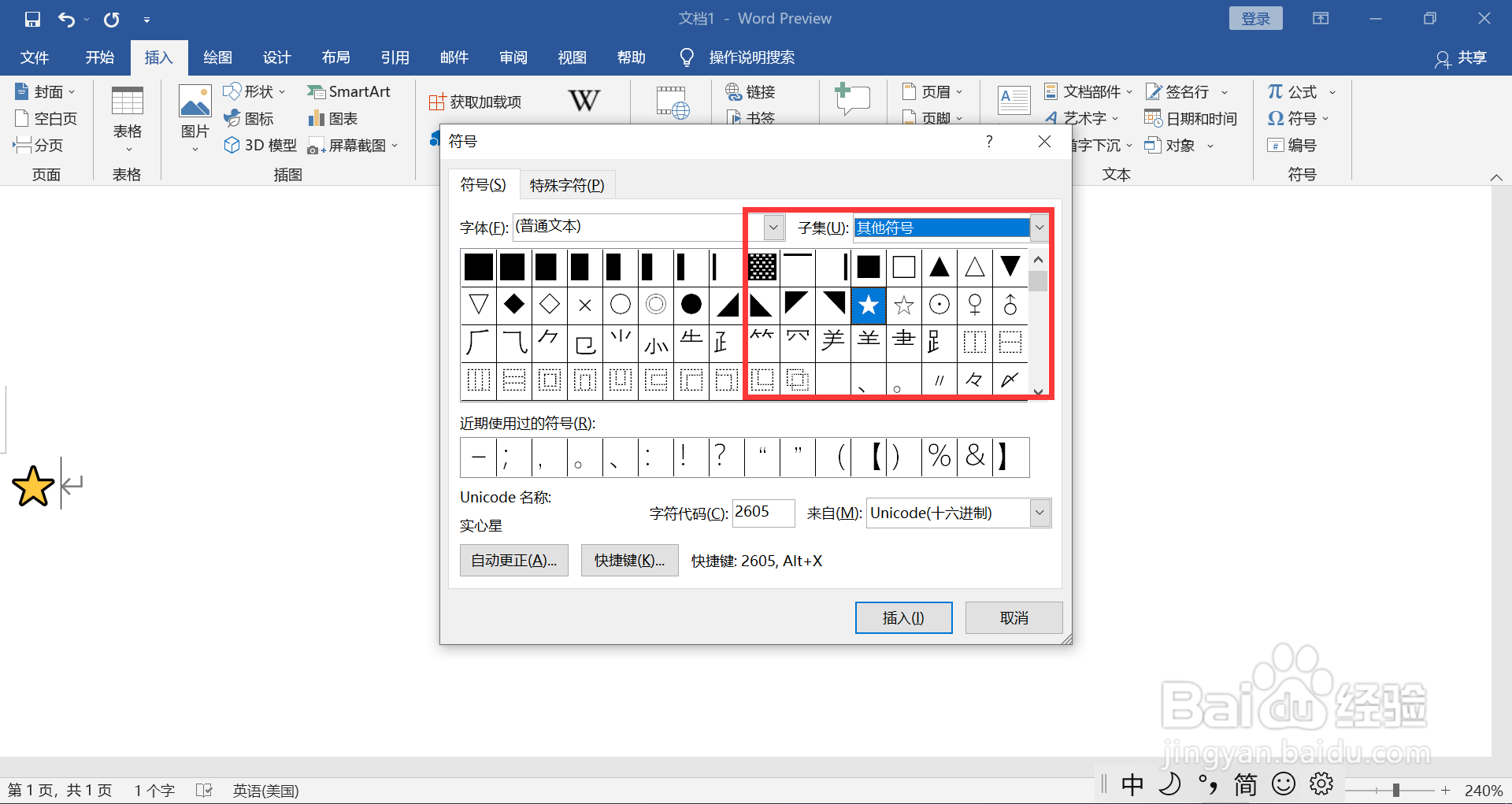
Task: Redo the last action in title bar
Action: pyautogui.click(x=112, y=19)
